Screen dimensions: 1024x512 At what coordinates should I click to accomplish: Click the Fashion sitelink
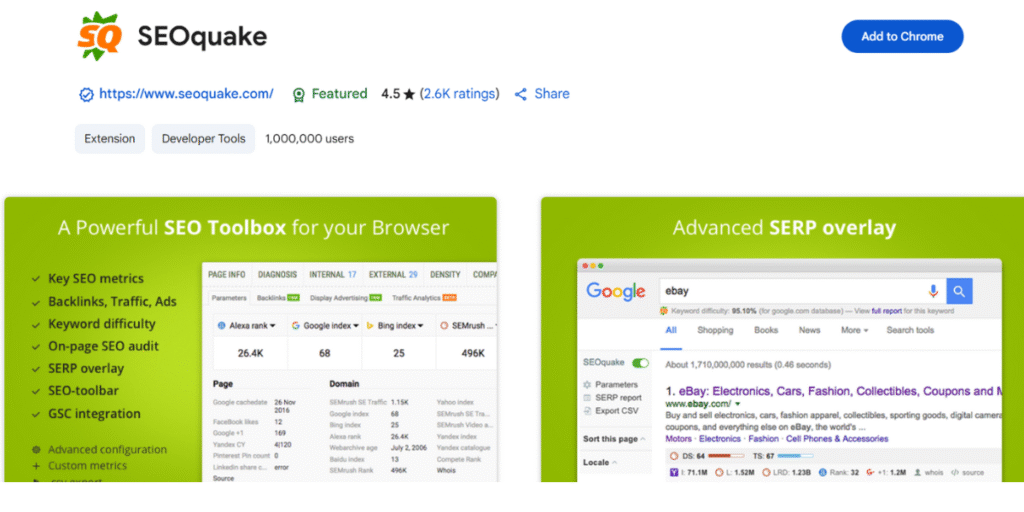click(763, 439)
